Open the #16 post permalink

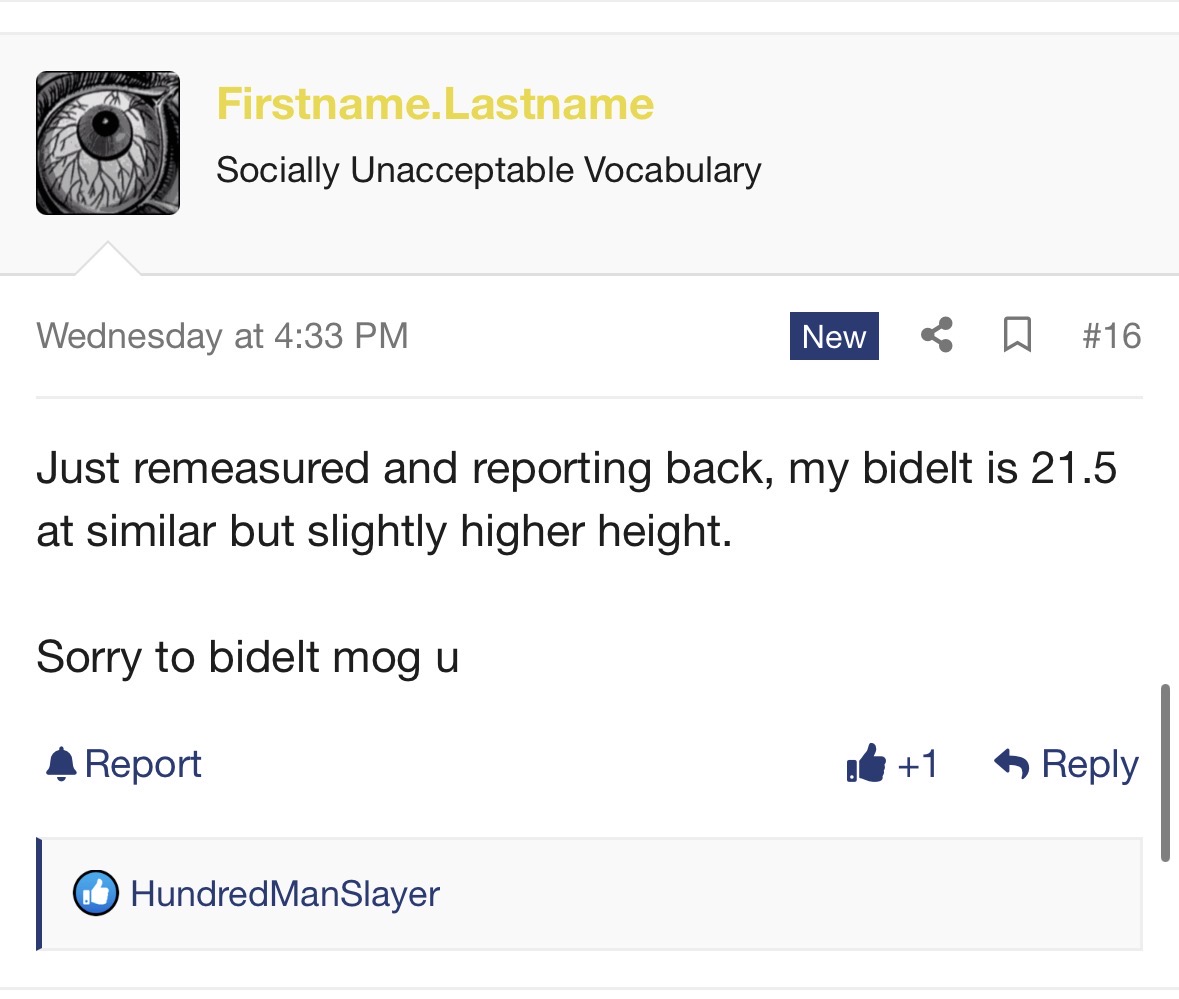(1111, 335)
